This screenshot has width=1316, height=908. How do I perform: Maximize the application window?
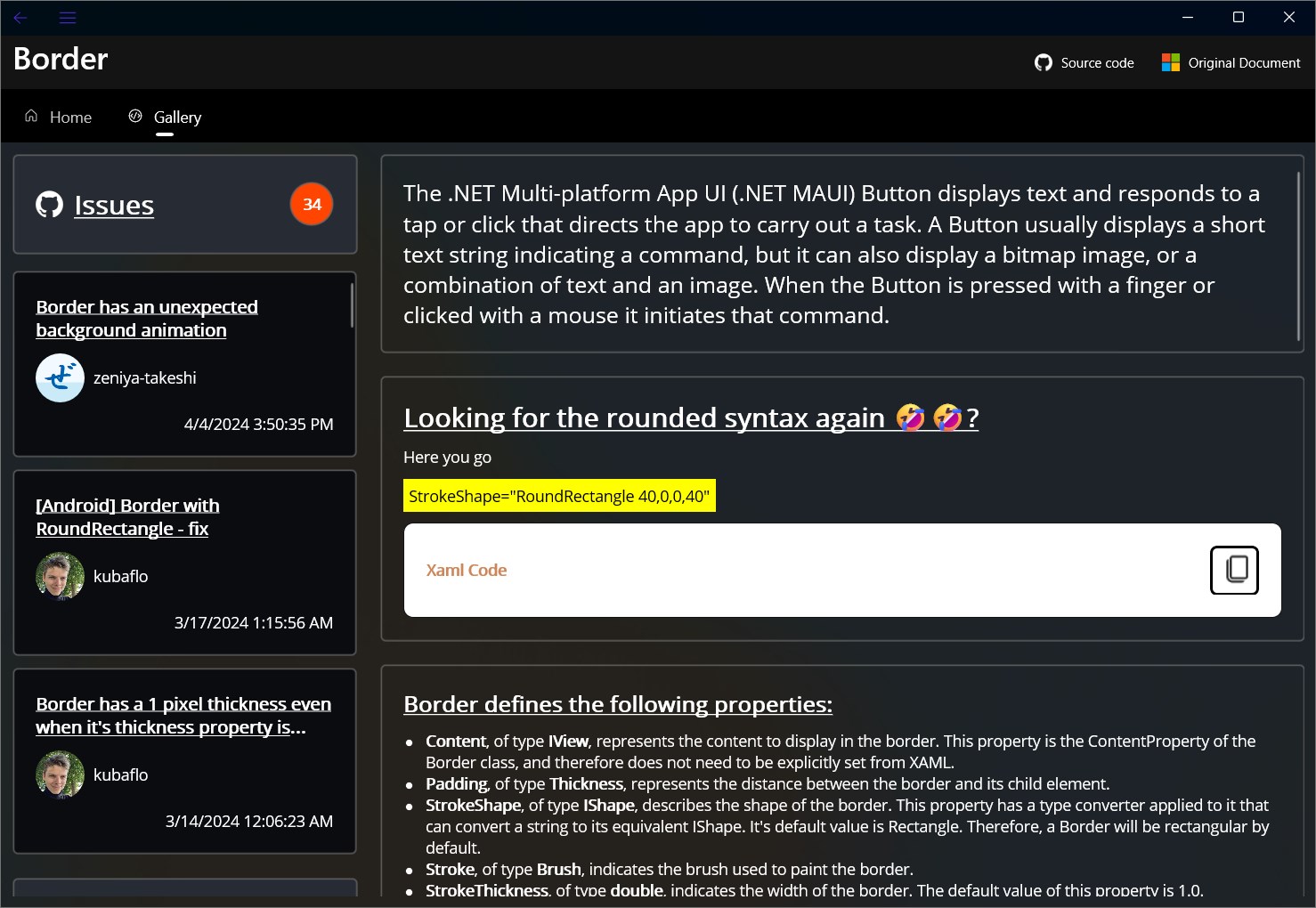click(1238, 18)
